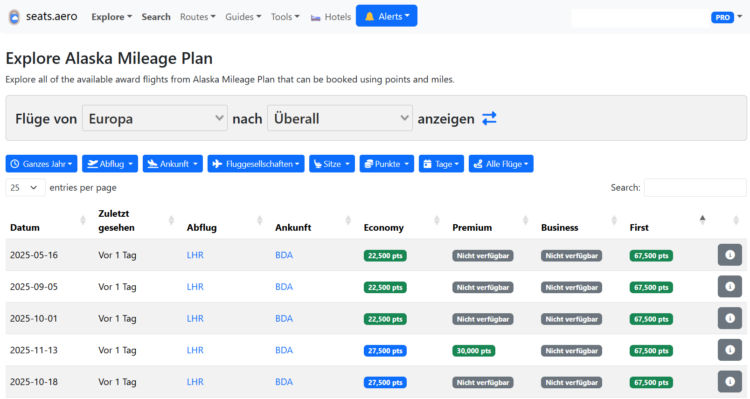Click Economy 27,500 pts badge for 2025-11-13

pyautogui.click(x=385, y=351)
